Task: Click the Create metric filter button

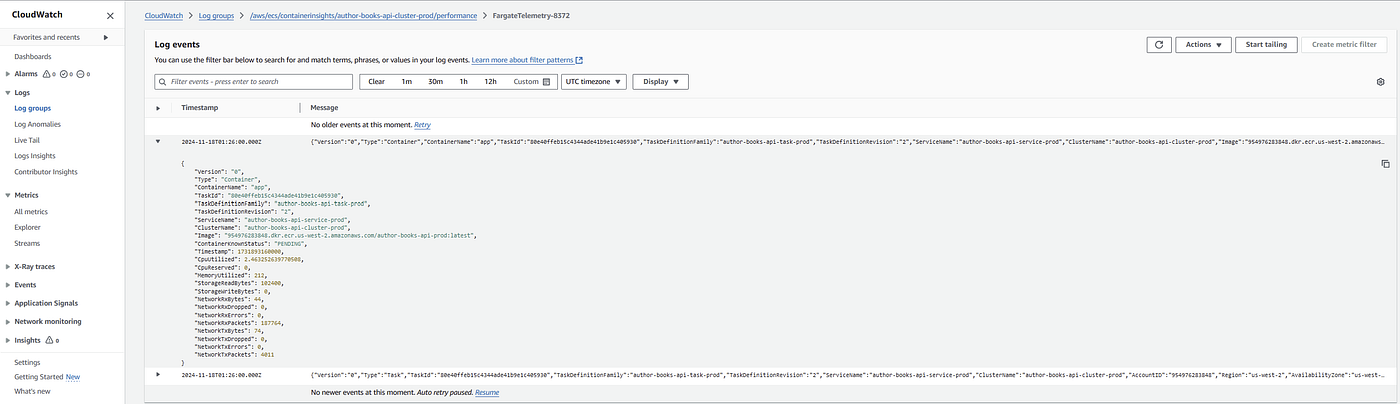Action: click(1344, 45)
